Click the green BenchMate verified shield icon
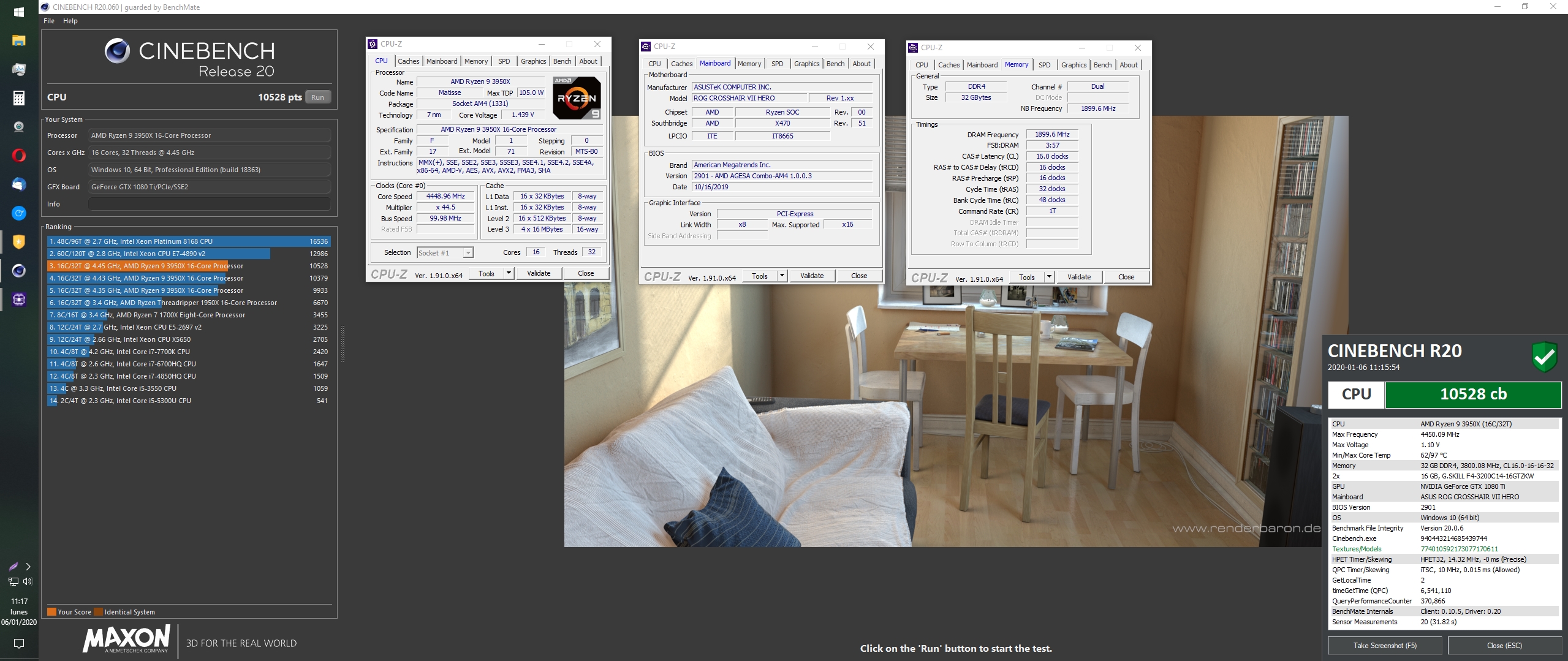The image size is (1568, 661). [x=1545, y=357]
